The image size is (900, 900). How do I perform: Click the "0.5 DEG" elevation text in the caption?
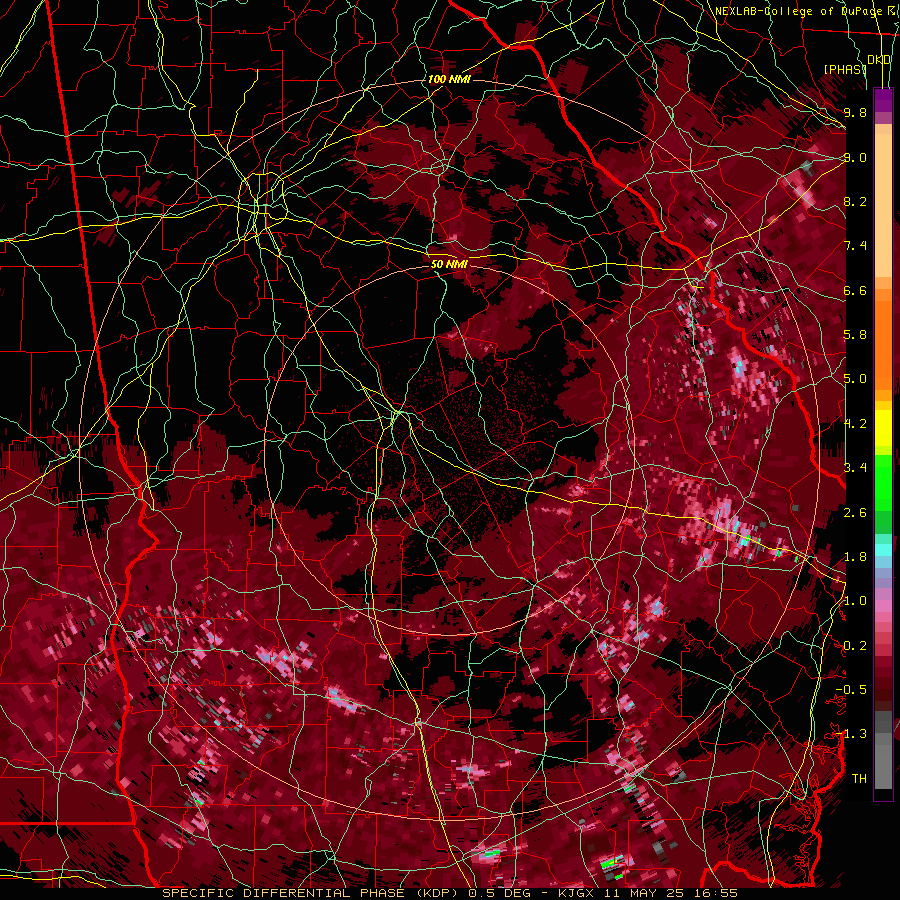pyautogui.click(x=499, y=893)
